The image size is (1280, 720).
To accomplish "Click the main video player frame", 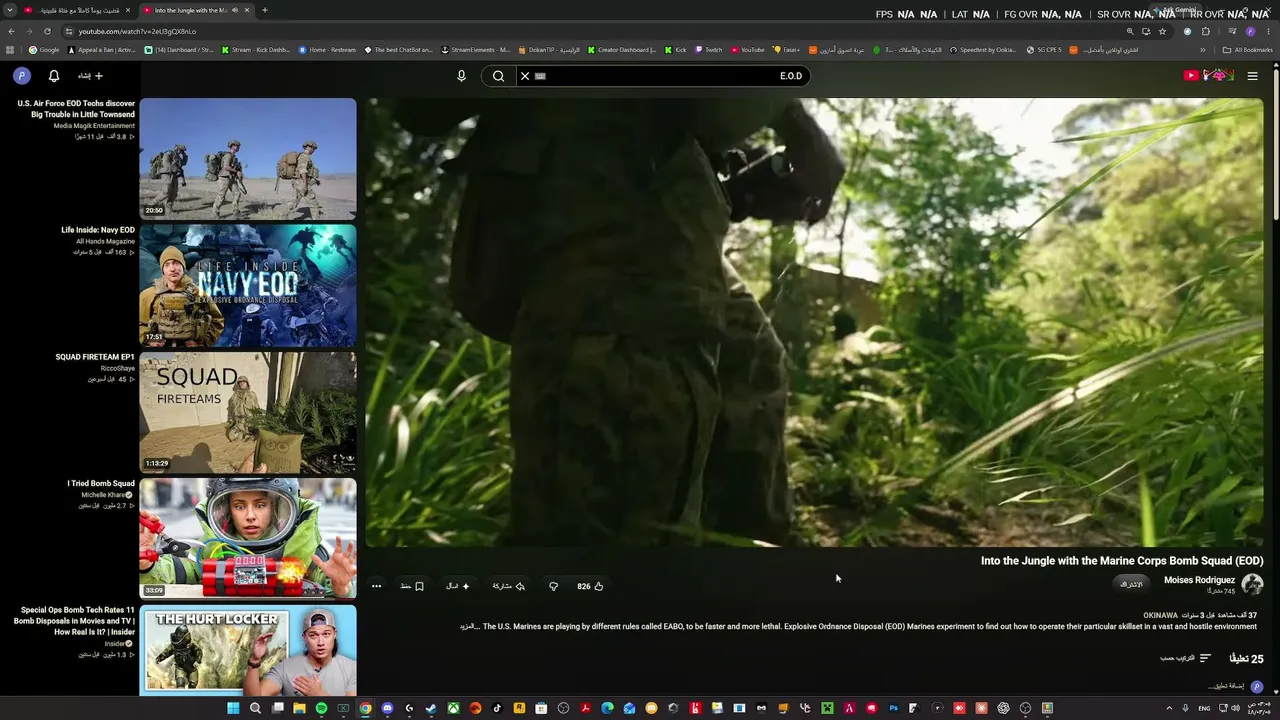I will tap(814, 322).
